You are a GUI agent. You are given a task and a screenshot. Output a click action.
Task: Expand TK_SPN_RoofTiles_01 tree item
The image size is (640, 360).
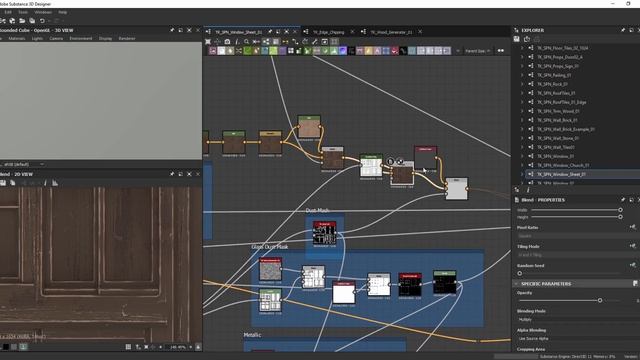(x=522, y=93)
